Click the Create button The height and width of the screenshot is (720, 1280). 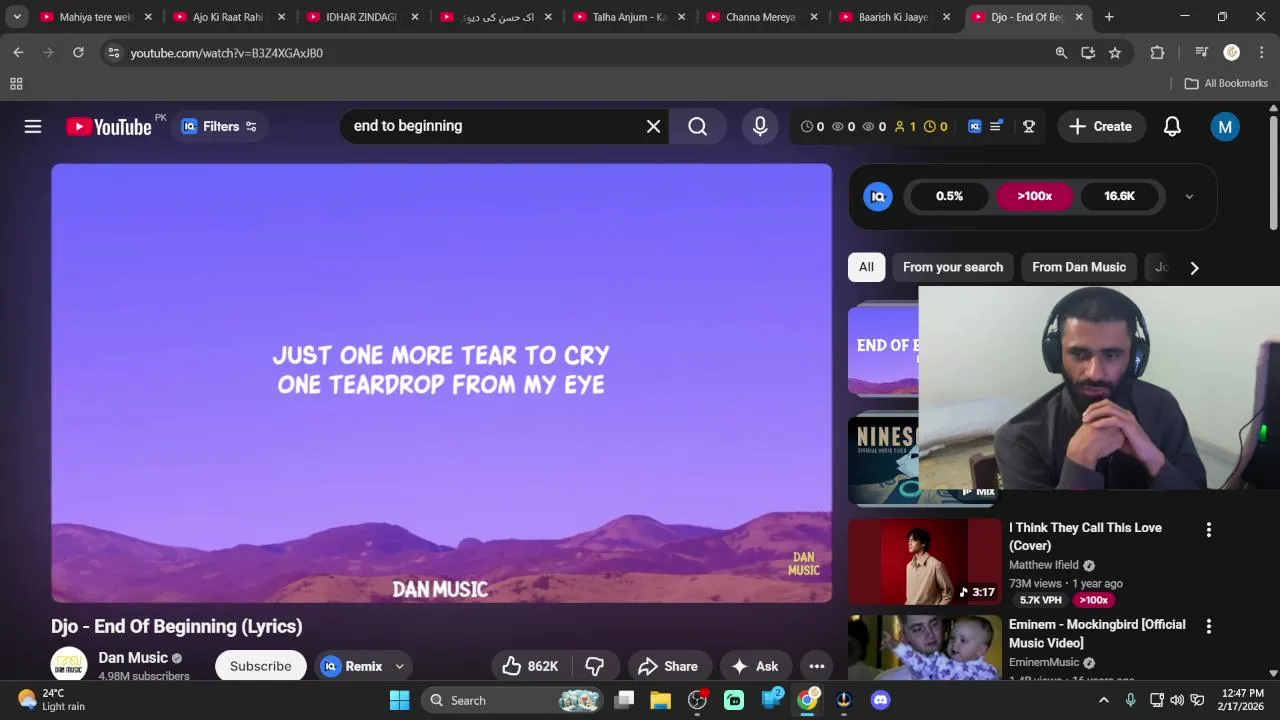1101,126
